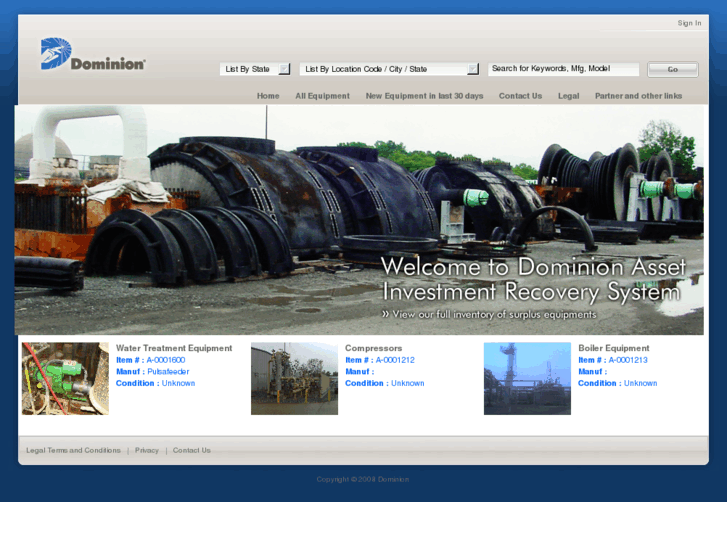
Task: Click the Compressors heading
Action: point(373,348)
